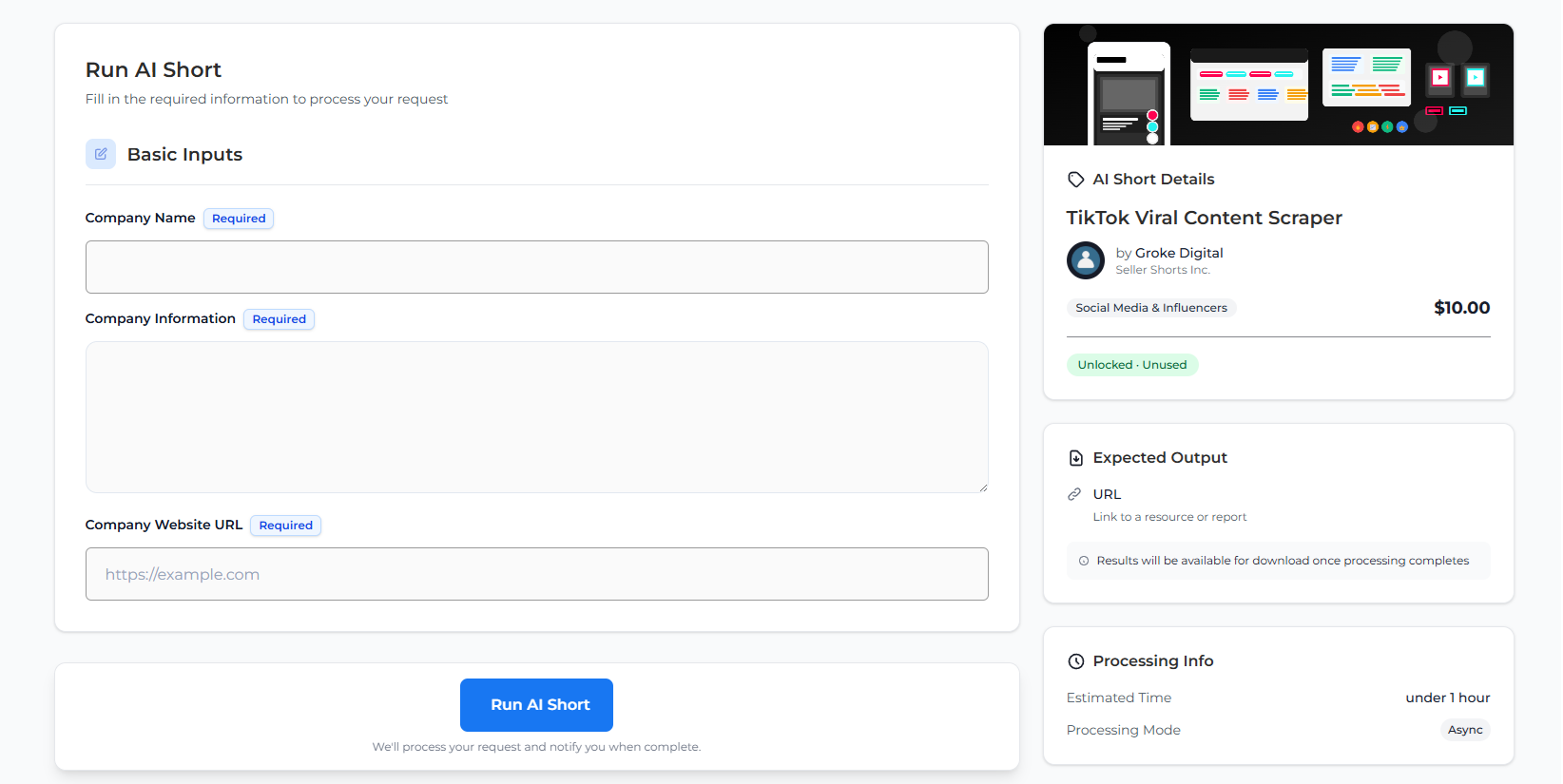Click the Groke Digital seller avatar
Image resolution: width=1563 pixels, height=784 pixels.
(x=1085, y=260)
